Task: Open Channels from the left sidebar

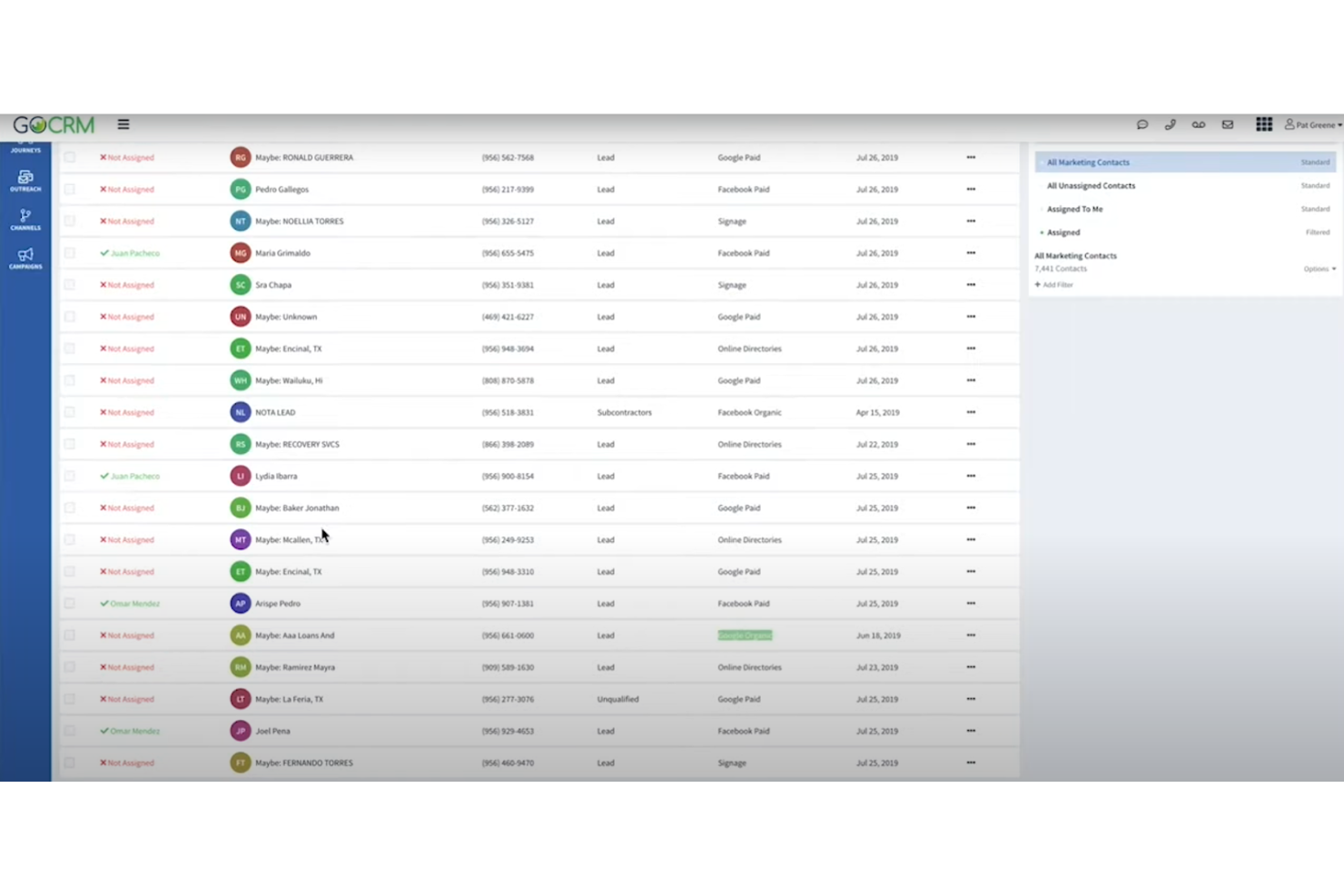Action: pyautogui.click(x=25, y=219)
